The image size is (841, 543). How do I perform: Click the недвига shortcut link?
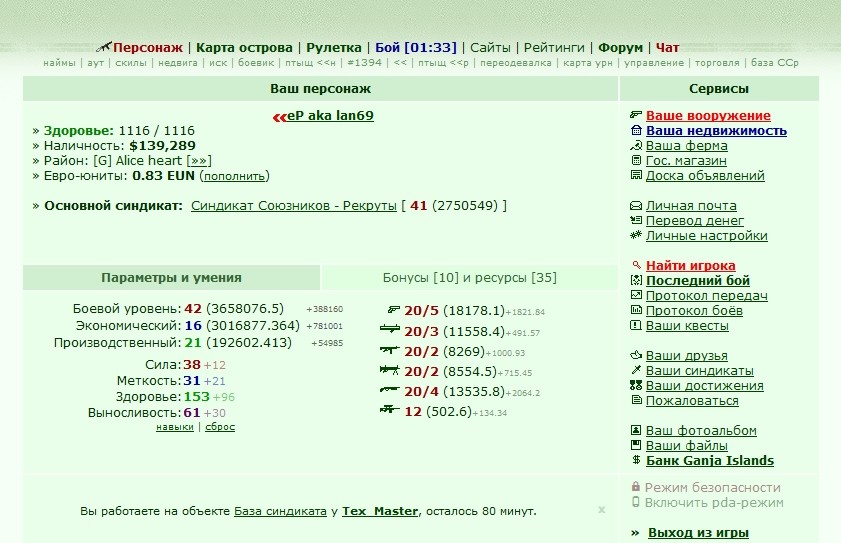(178, 63)
